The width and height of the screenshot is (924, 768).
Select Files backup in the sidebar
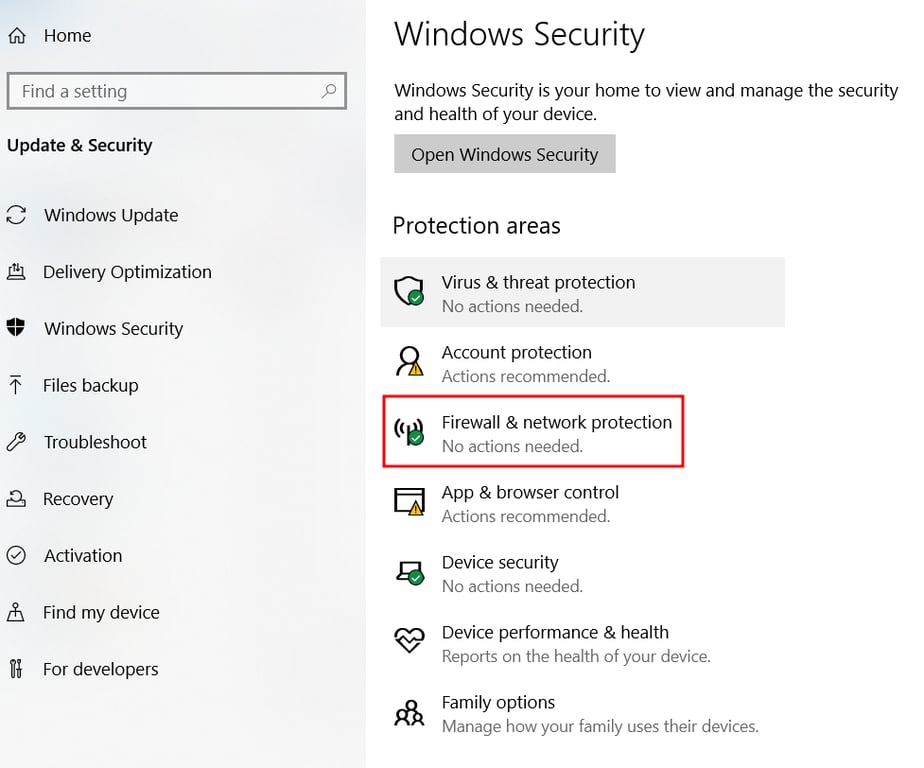[91, 385]
